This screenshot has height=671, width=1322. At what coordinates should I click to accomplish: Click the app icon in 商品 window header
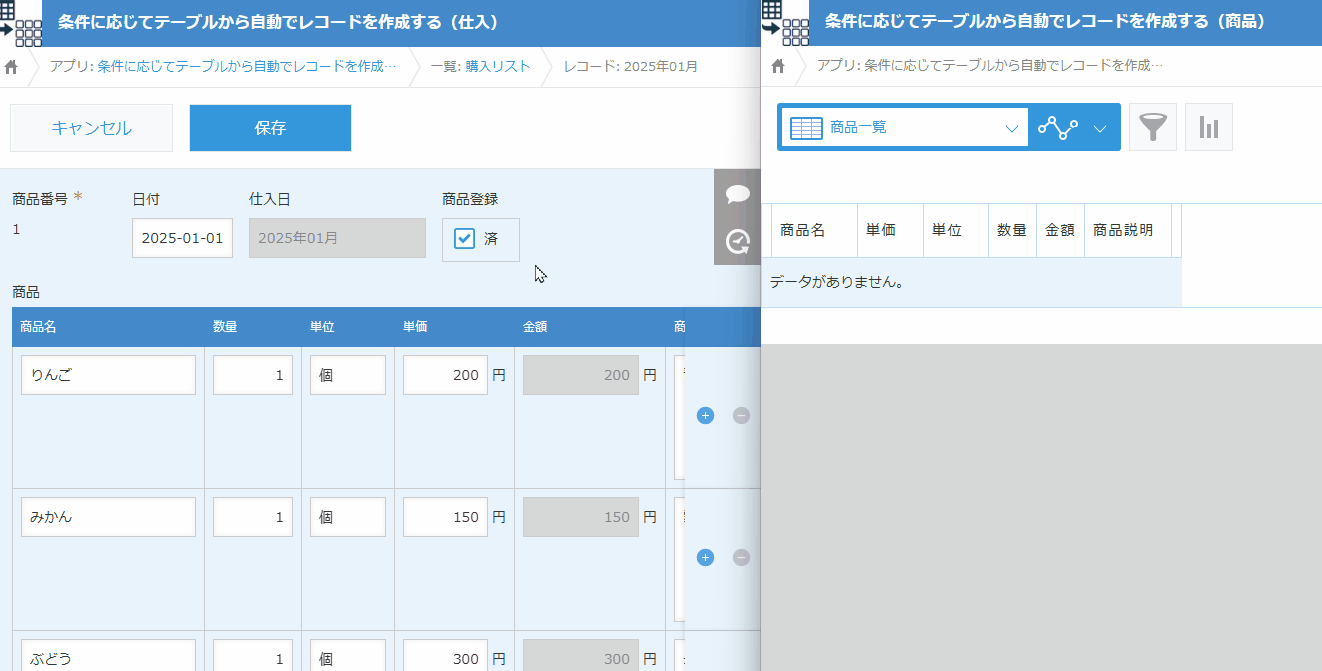tap(783, 23)
